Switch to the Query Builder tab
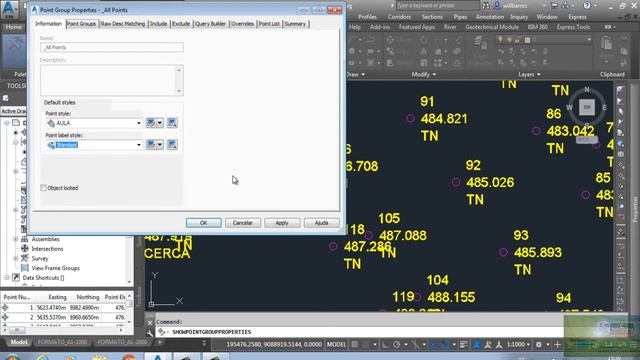 click(x=210, y=24)
